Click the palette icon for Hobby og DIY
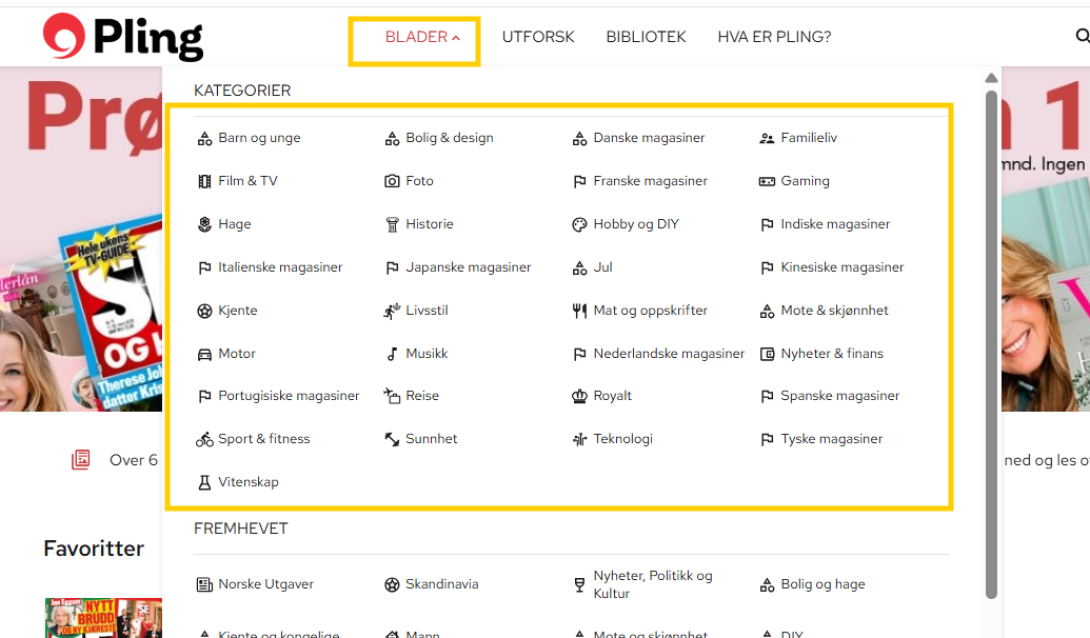 tap(579, 225)
